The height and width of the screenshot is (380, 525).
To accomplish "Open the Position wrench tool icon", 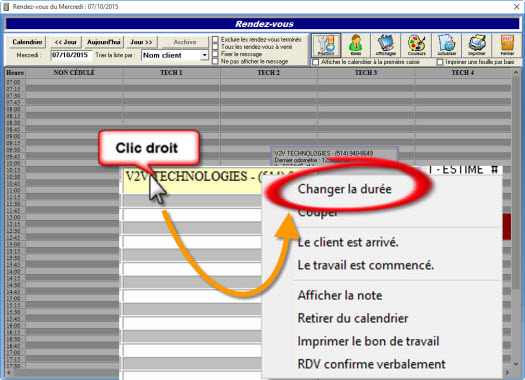I will coord(326,45).
